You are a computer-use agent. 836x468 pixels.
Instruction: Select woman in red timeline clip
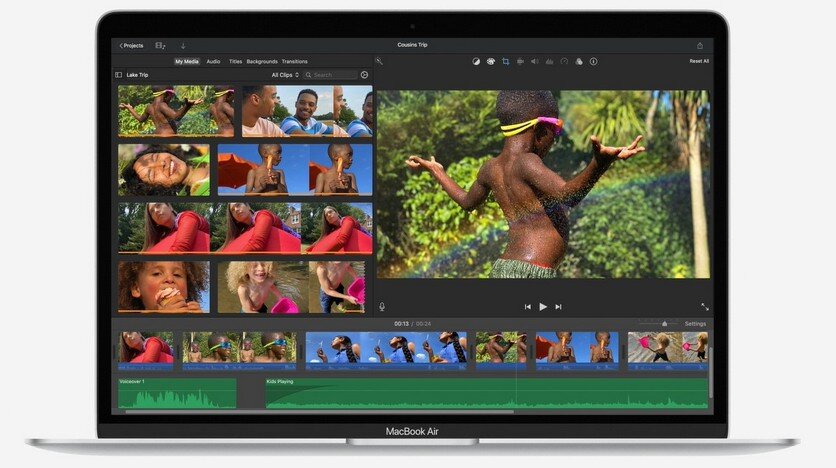[x=146, y=351]
